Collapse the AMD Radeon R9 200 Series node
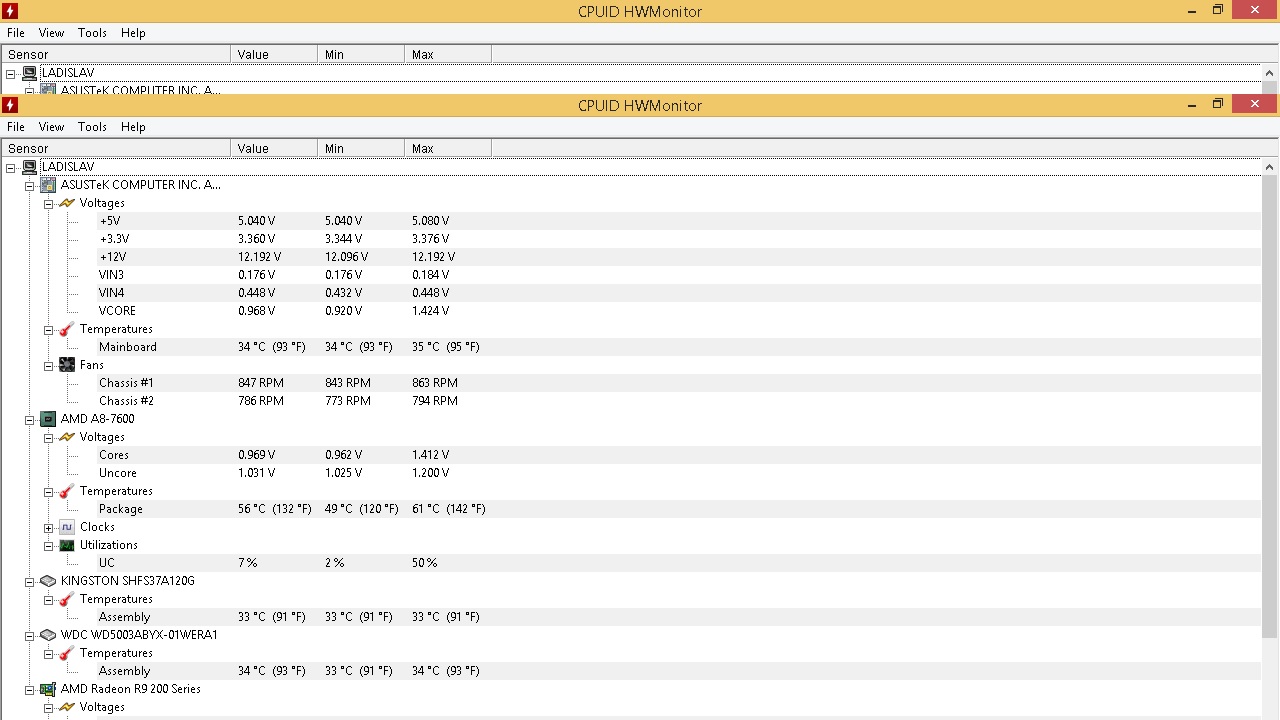Image resolution: width=1280 pixels, height=720 pixels. coord(30,689)
